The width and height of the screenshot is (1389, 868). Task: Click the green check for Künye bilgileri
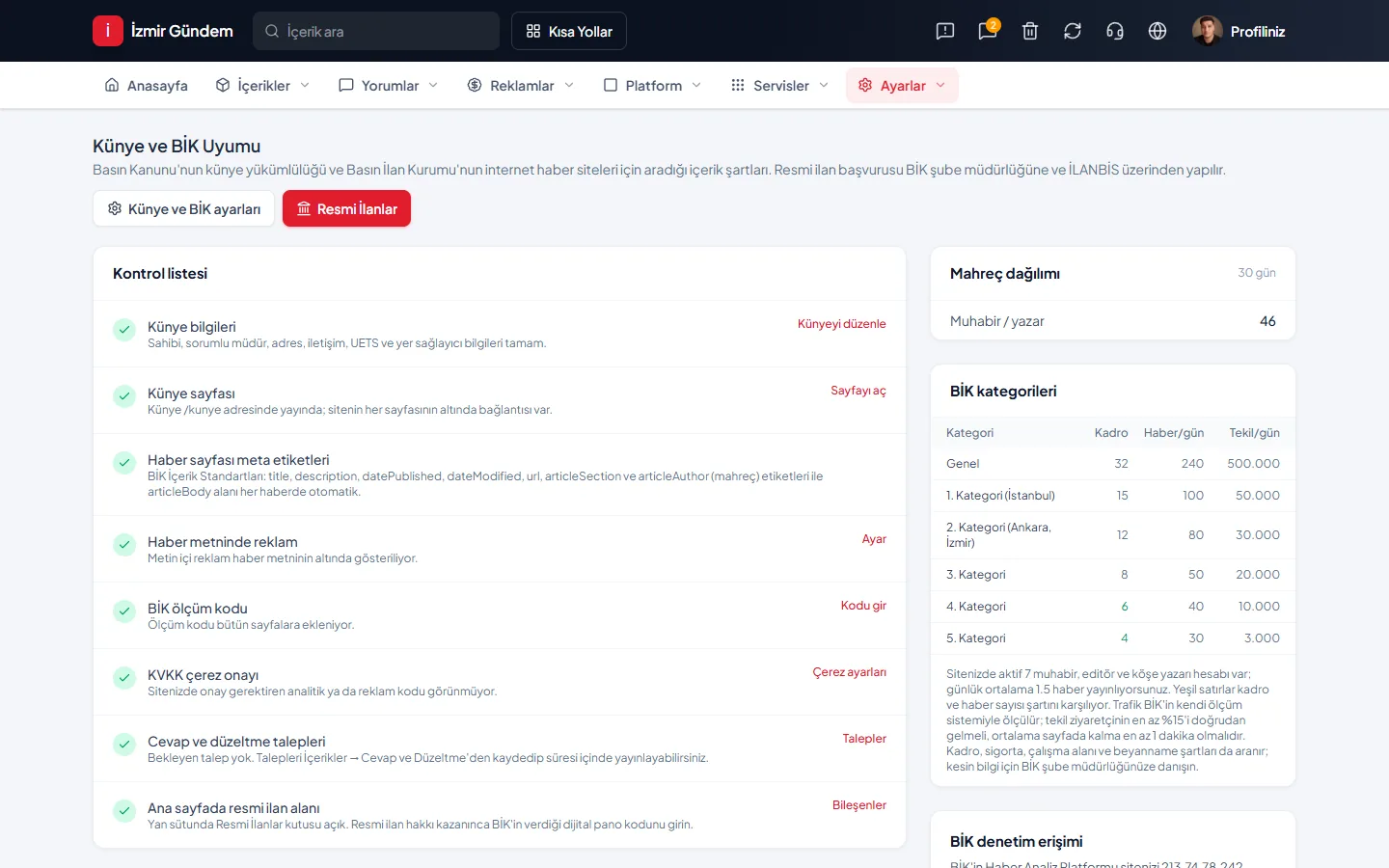pos(124,330)
